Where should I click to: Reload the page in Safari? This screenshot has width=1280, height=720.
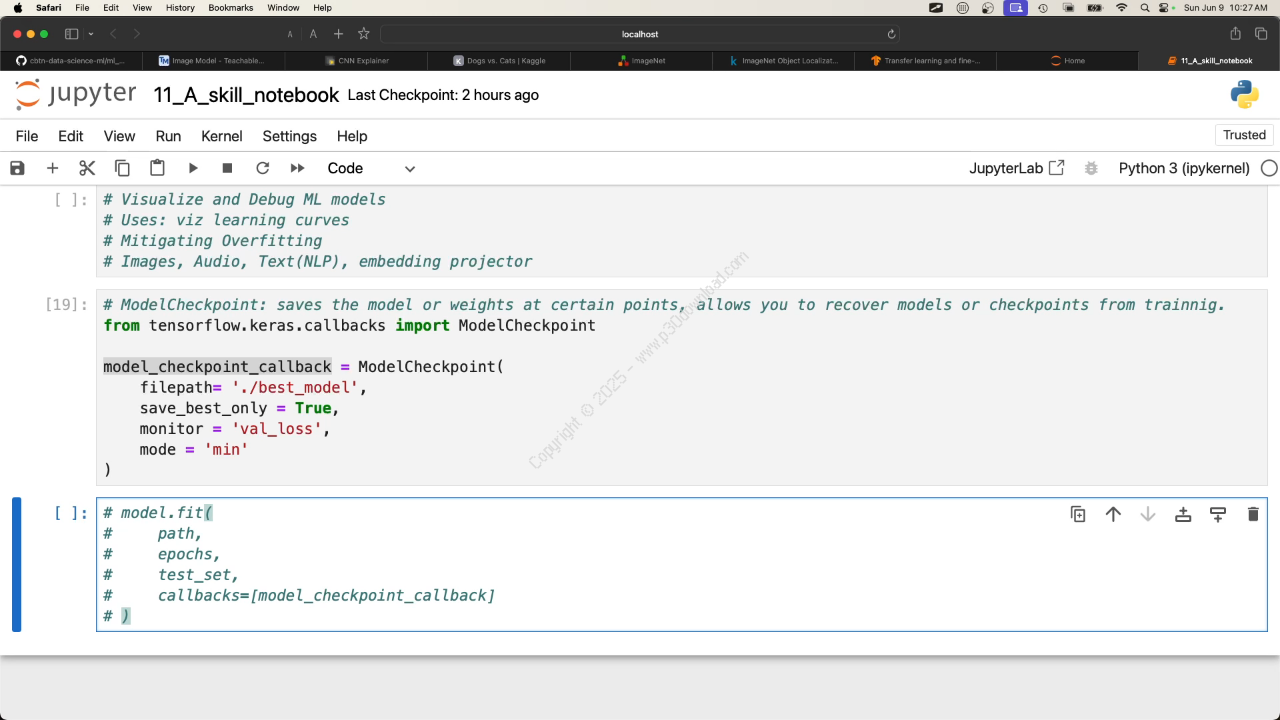[x=890, y=34]
